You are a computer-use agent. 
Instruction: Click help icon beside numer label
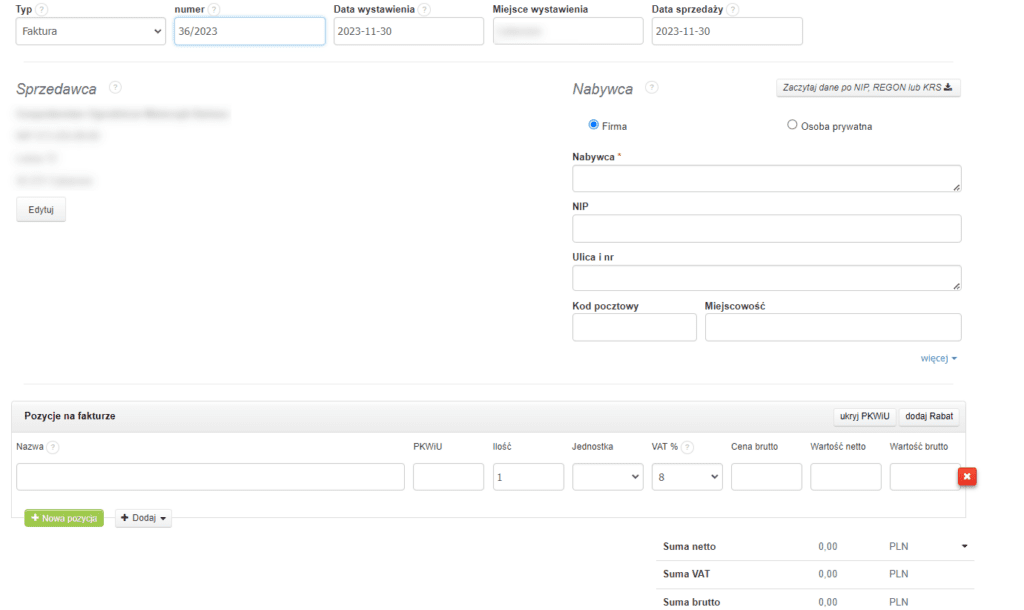[215, 9]
